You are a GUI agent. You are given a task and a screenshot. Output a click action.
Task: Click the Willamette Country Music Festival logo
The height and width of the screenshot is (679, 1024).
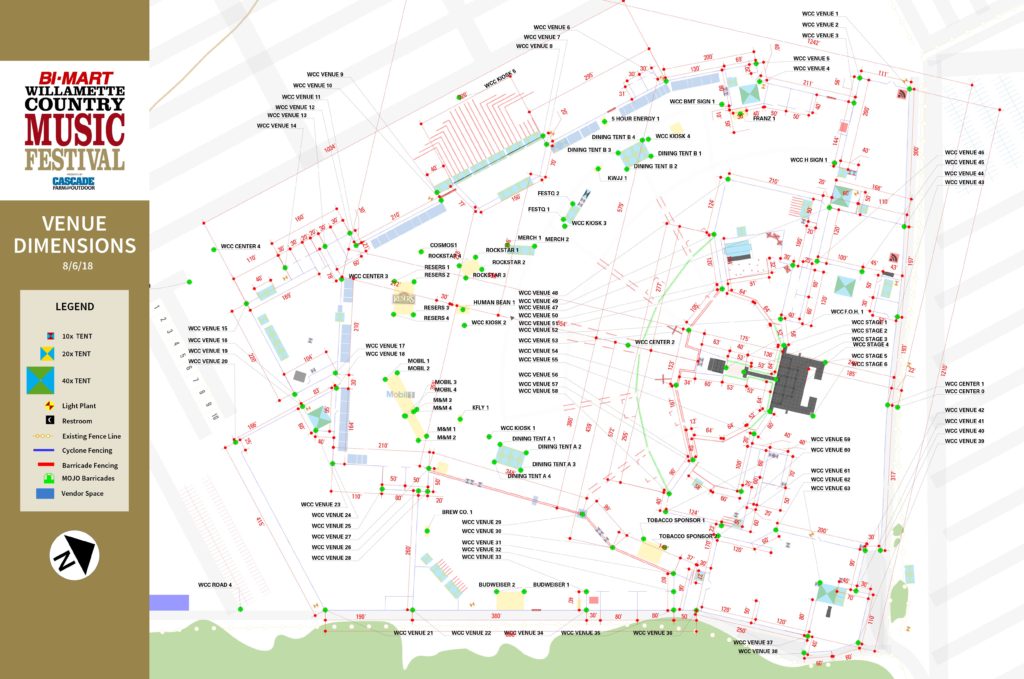(74, 122)
